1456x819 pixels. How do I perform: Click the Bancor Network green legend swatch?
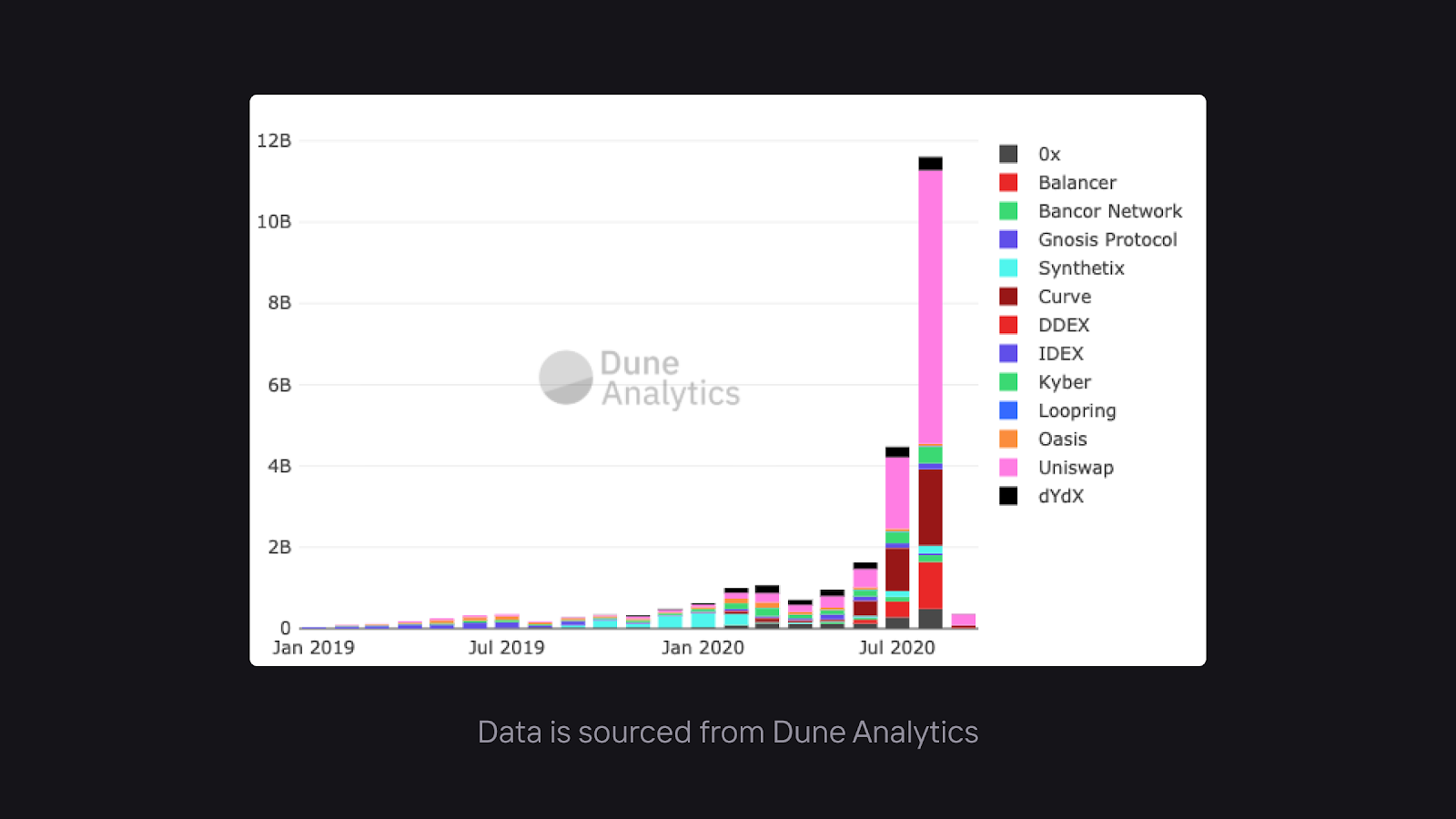click(x=1008, y=211)
